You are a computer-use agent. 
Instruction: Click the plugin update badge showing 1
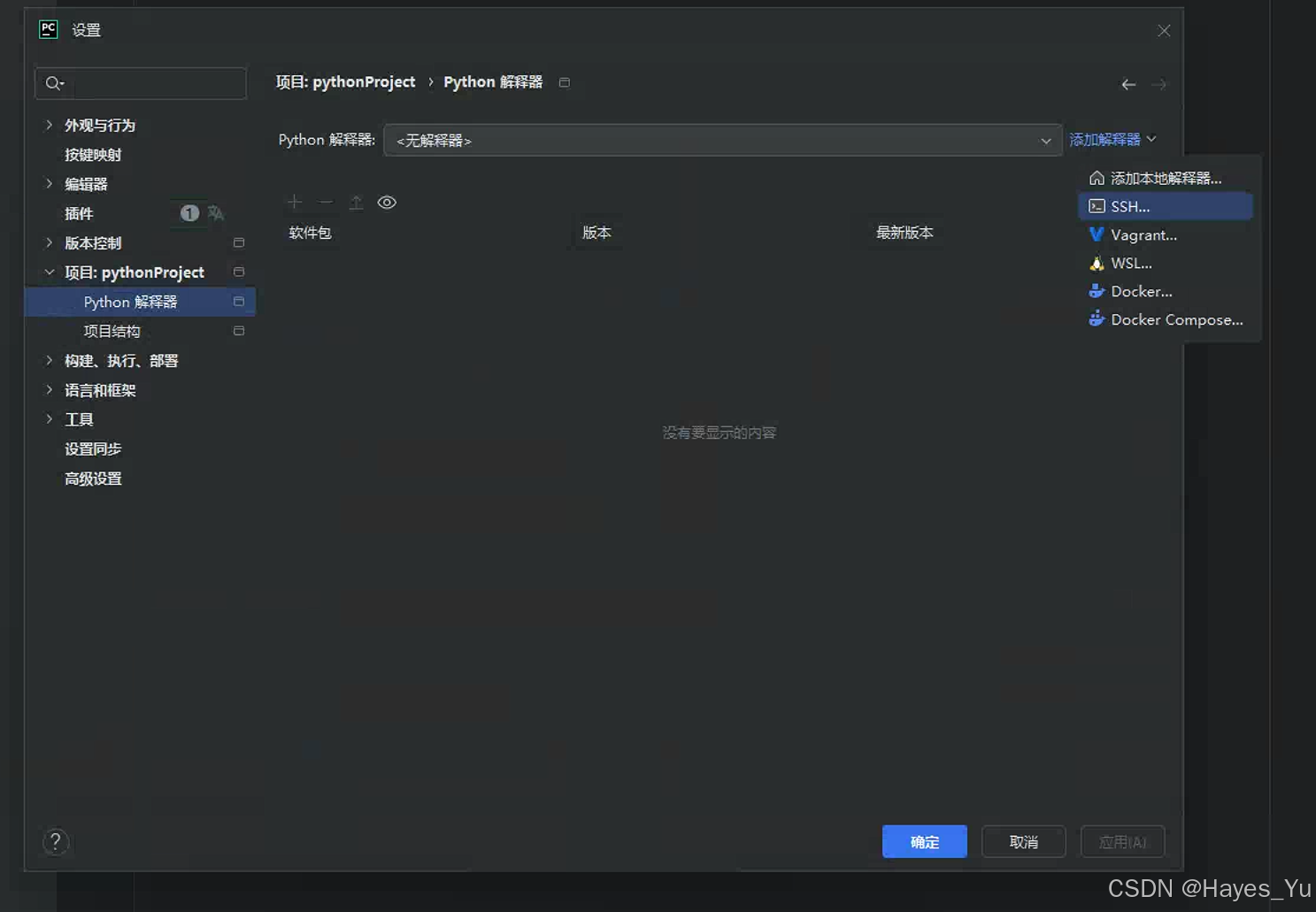click(x=189, y=213)
